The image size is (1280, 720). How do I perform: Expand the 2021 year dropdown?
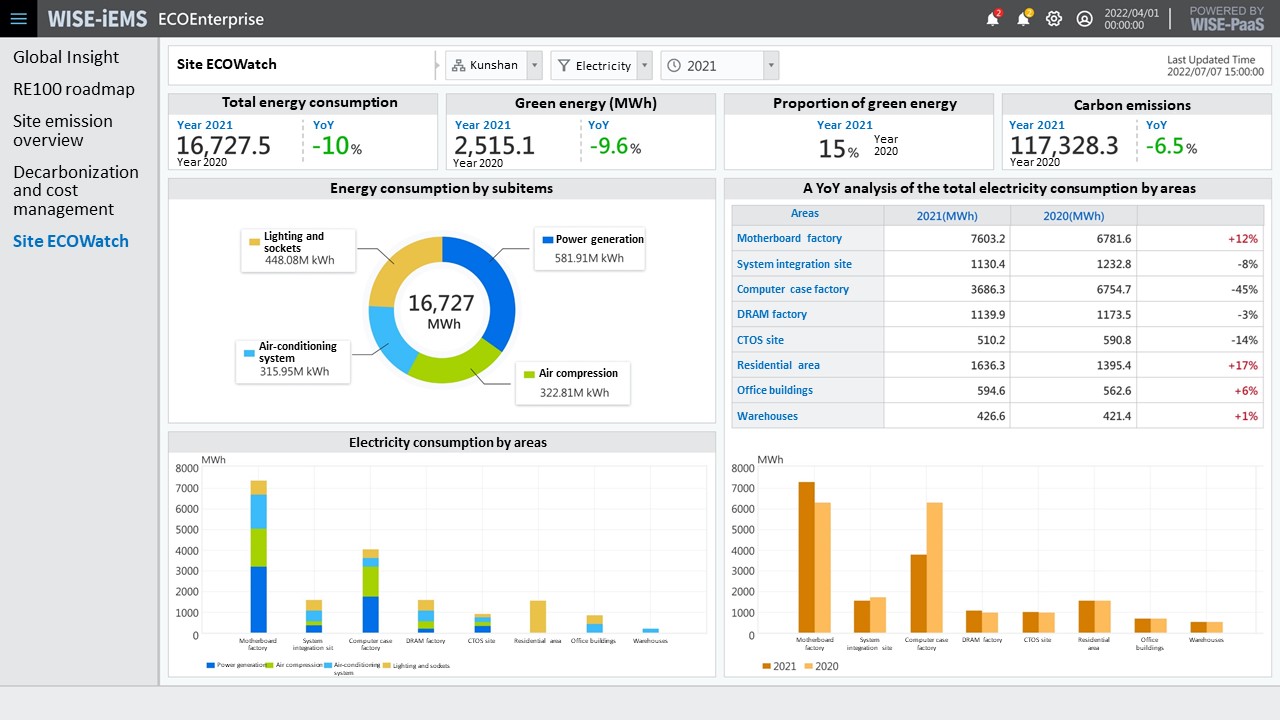point(771,66)
